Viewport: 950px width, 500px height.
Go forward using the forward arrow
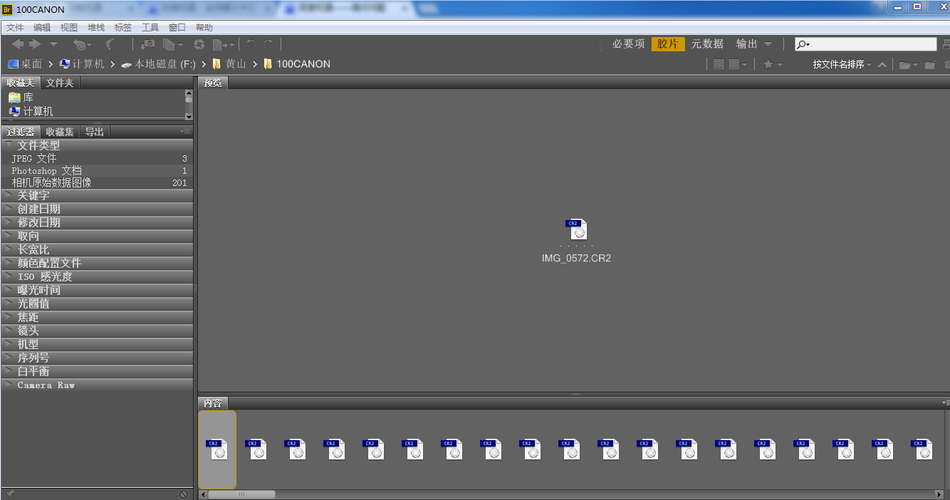coord(35,44)
